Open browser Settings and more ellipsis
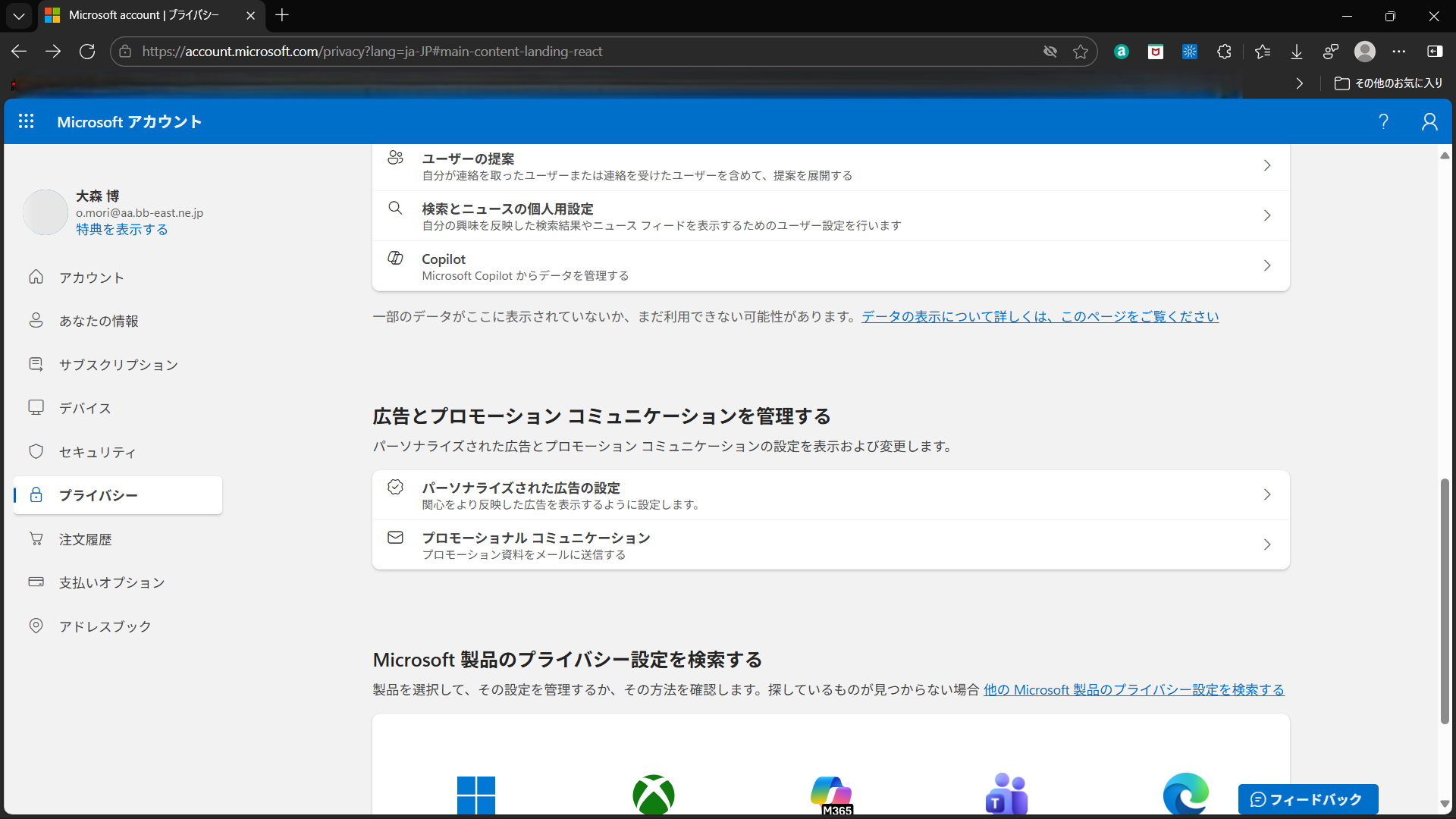The image size is (1456, 819). [x=1399, y=52]
